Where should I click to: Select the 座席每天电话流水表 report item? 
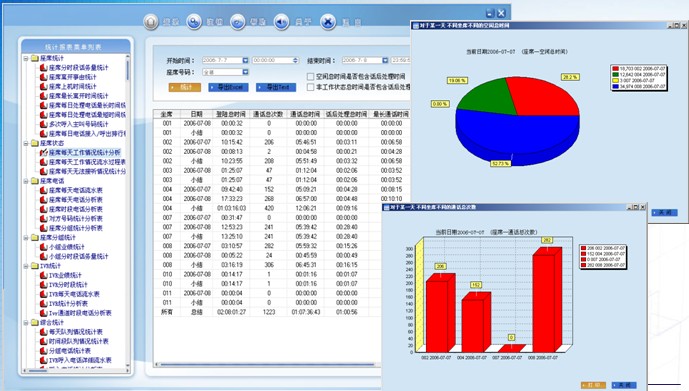[76, 191]
